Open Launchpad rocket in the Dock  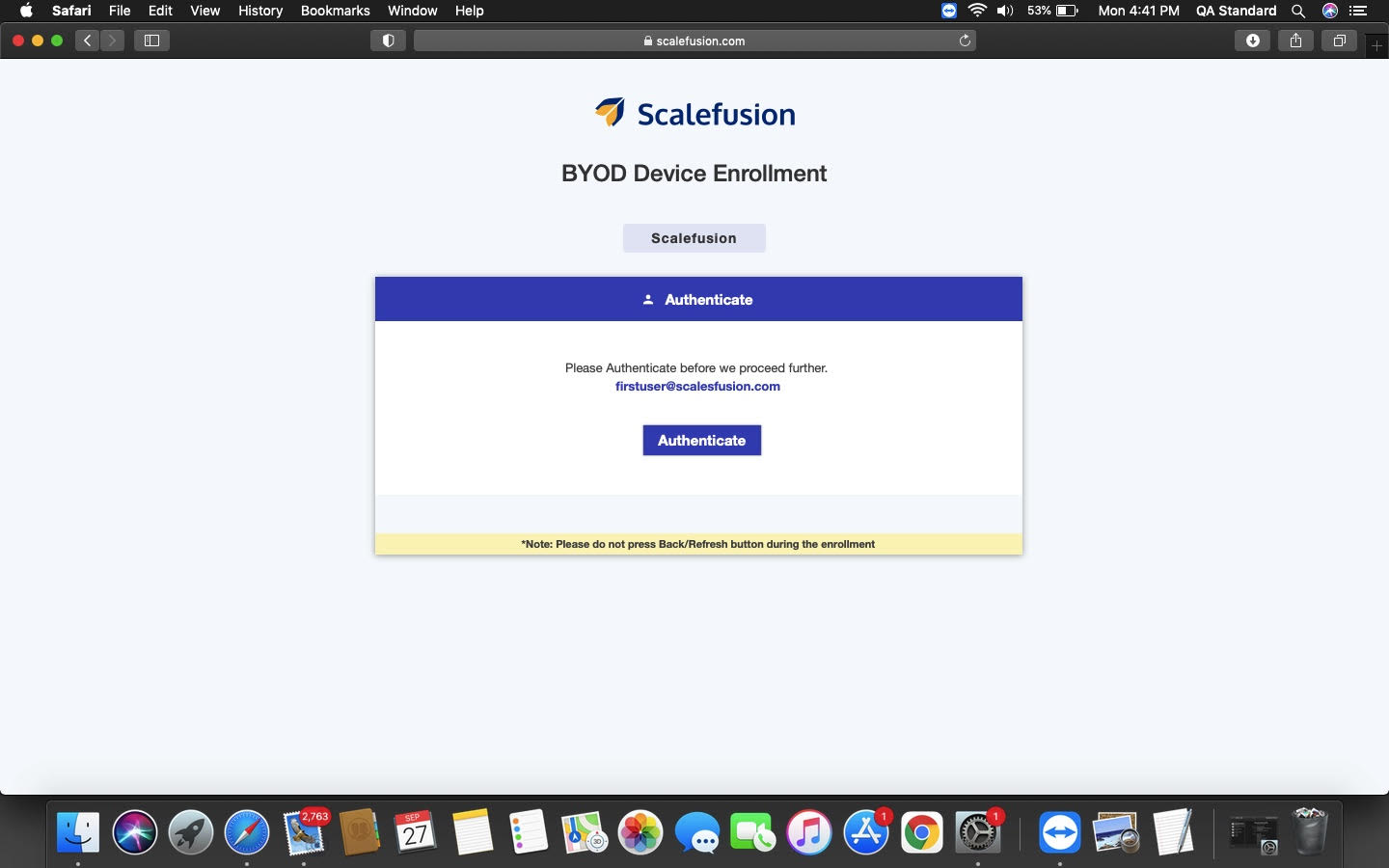(191, 832)
